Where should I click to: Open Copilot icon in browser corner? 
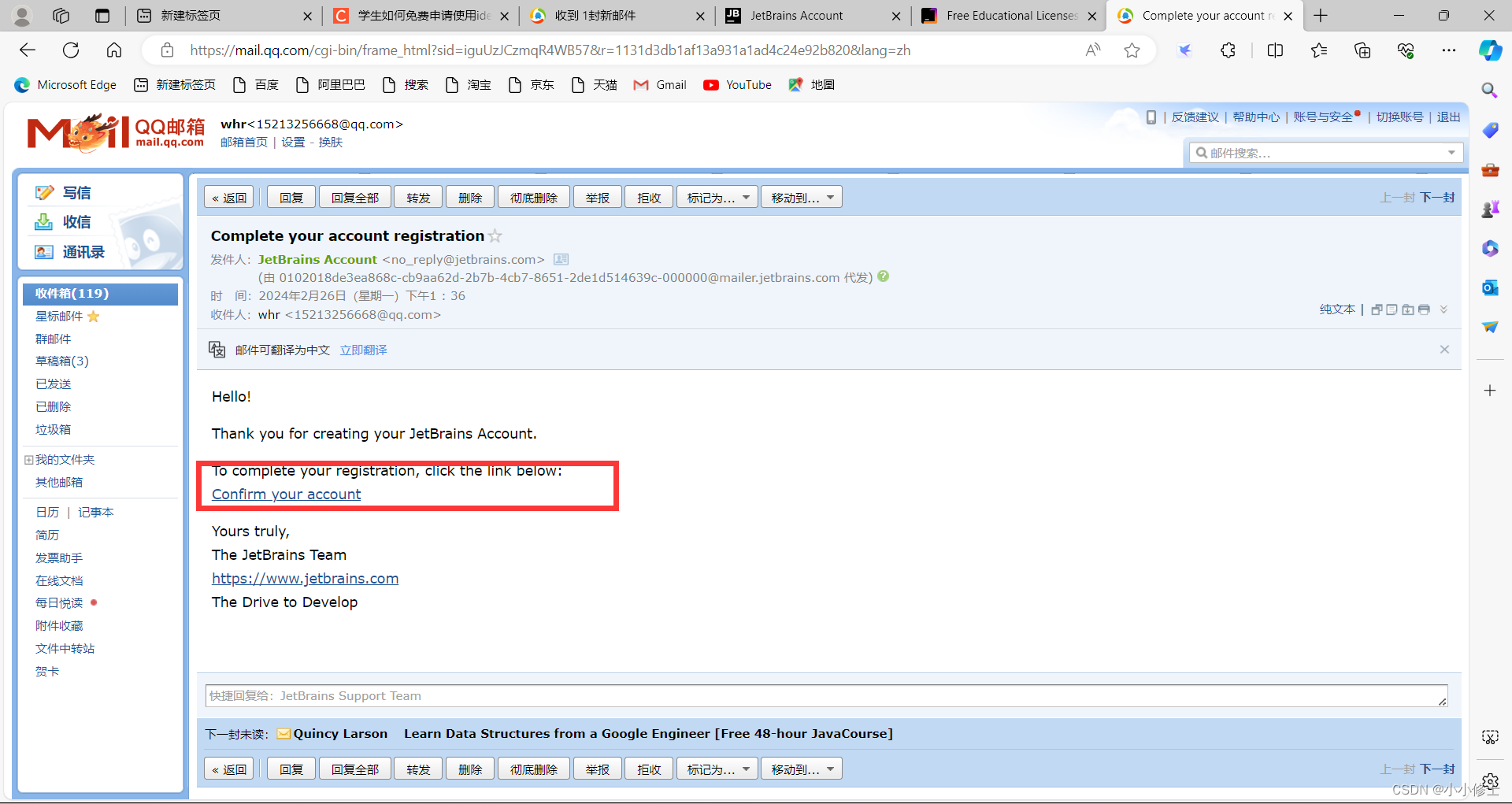[1490, 50]
